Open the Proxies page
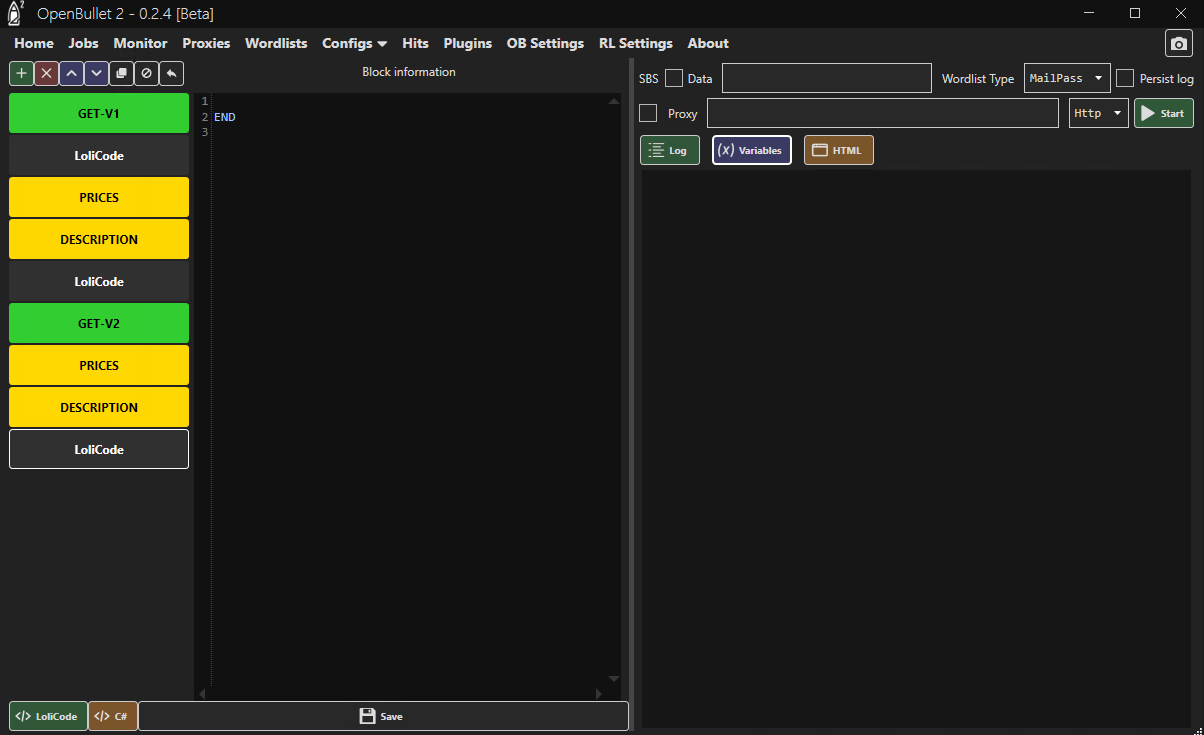1204x735 pixels. point(206,43)
